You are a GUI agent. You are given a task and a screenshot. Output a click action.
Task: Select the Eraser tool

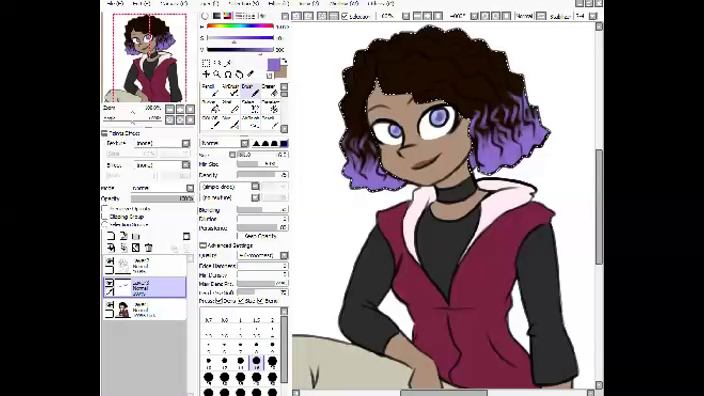tap(270, 90)
